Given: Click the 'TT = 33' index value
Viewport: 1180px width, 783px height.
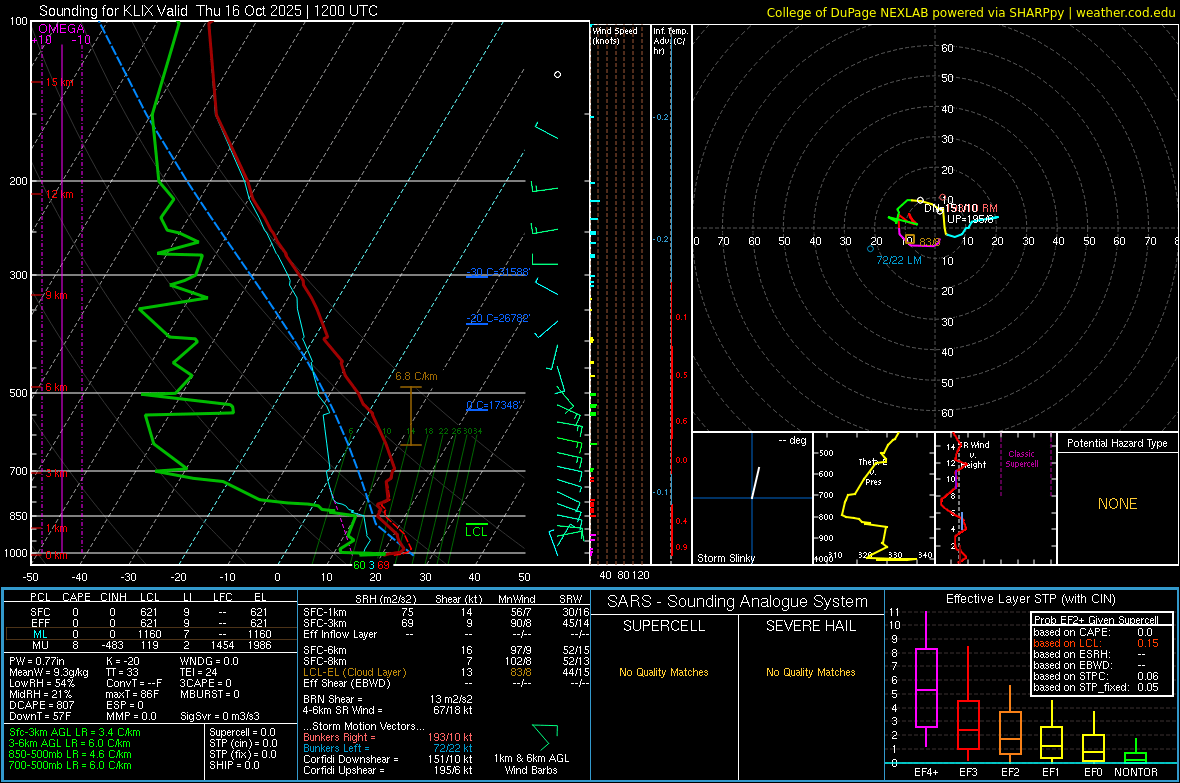Looking at the screenshot, I should tap(122, 672).
